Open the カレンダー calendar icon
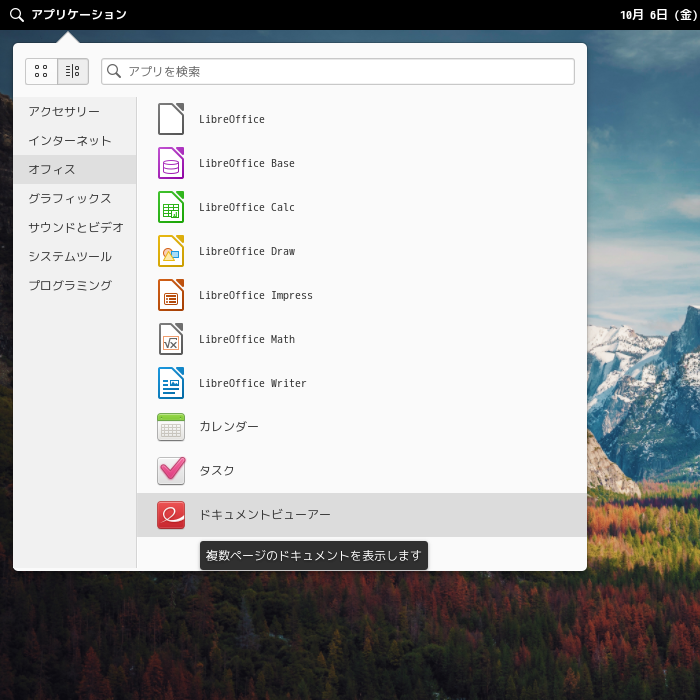This screenshot has width=700, height=700. [x=171, y=427]
